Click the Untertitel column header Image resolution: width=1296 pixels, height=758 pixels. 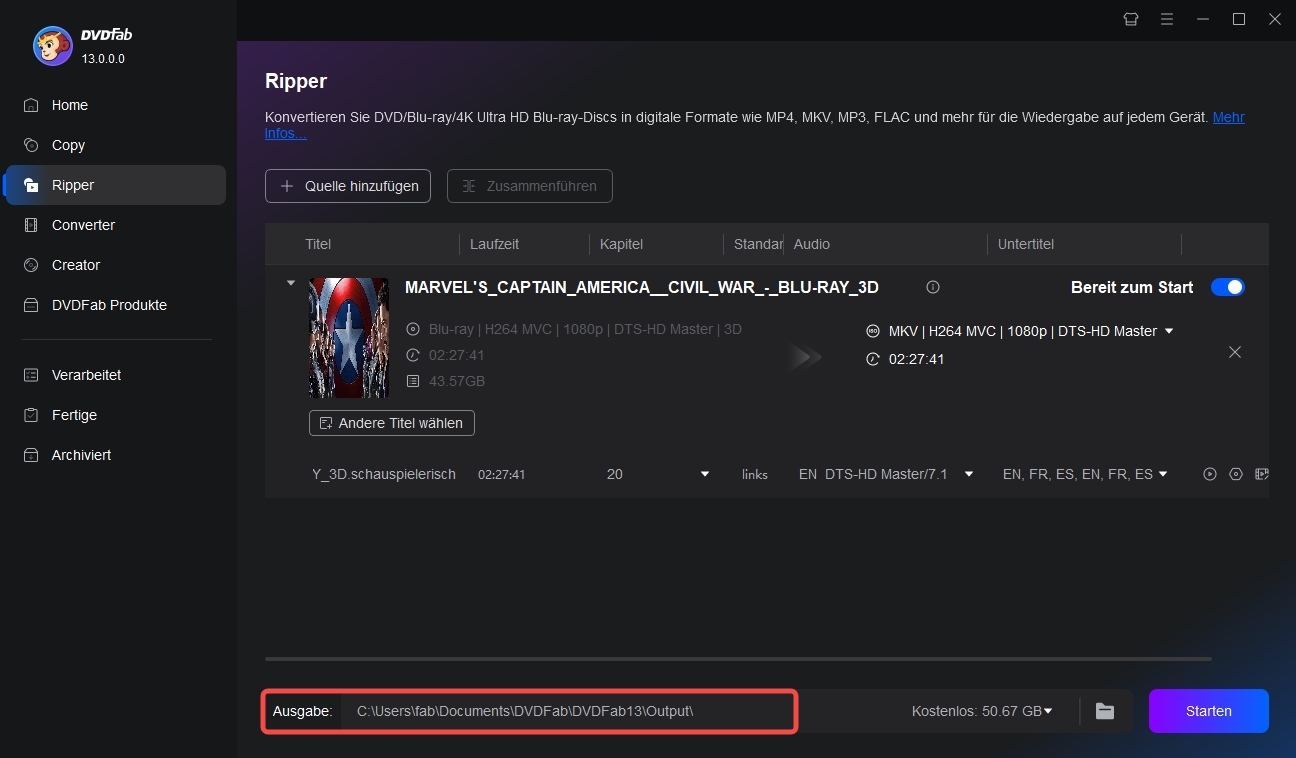coord(1026,244)
